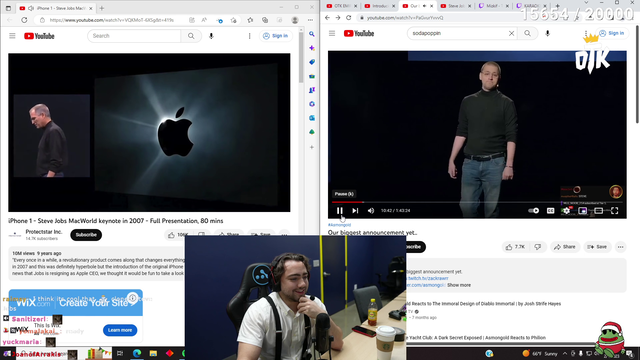Open Edge collections icon
This screenshot has width=640, height=360.
265,20
